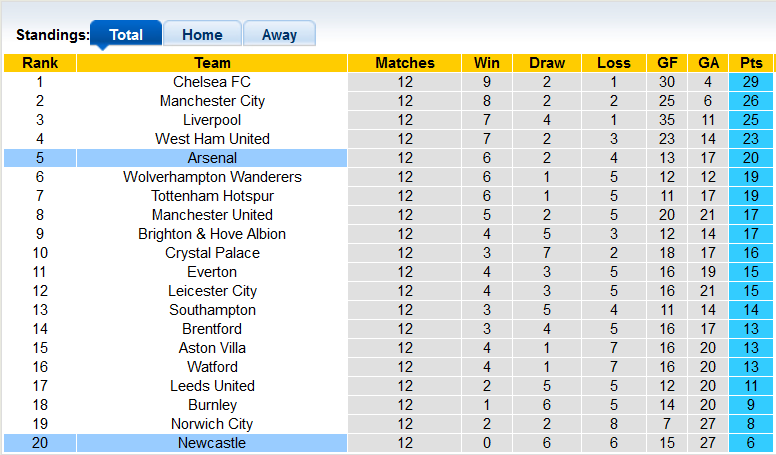
Task: Open the Manchester City team page
Action: 212,101
